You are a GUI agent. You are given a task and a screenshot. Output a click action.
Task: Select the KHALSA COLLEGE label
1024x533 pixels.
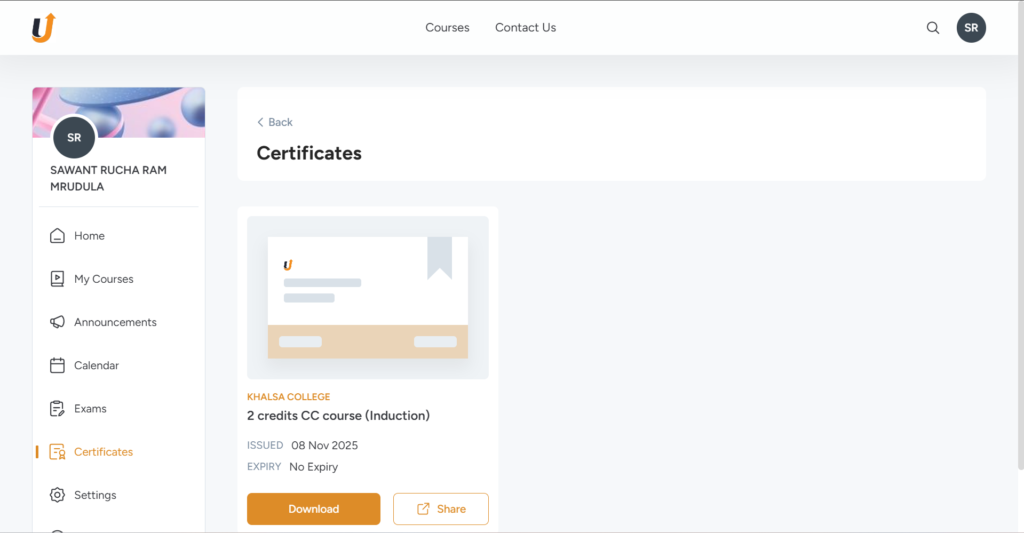click(288, 397)
